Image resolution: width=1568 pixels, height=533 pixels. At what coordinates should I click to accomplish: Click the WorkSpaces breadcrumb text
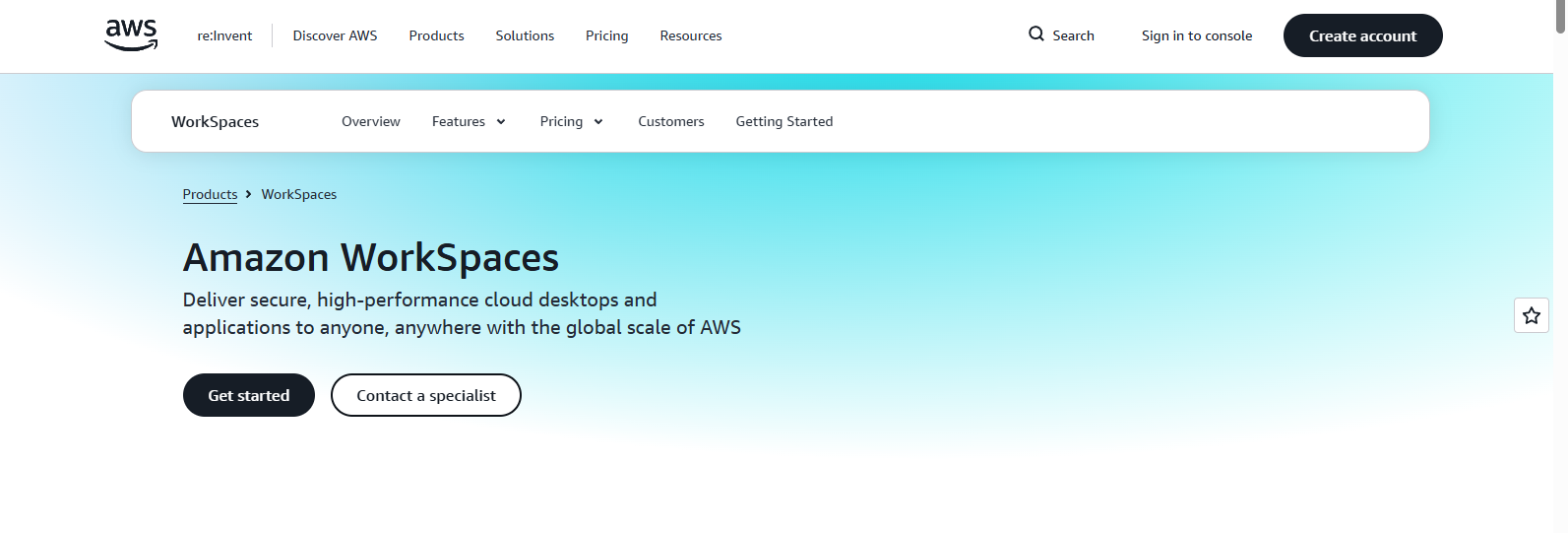coord(299,194)
